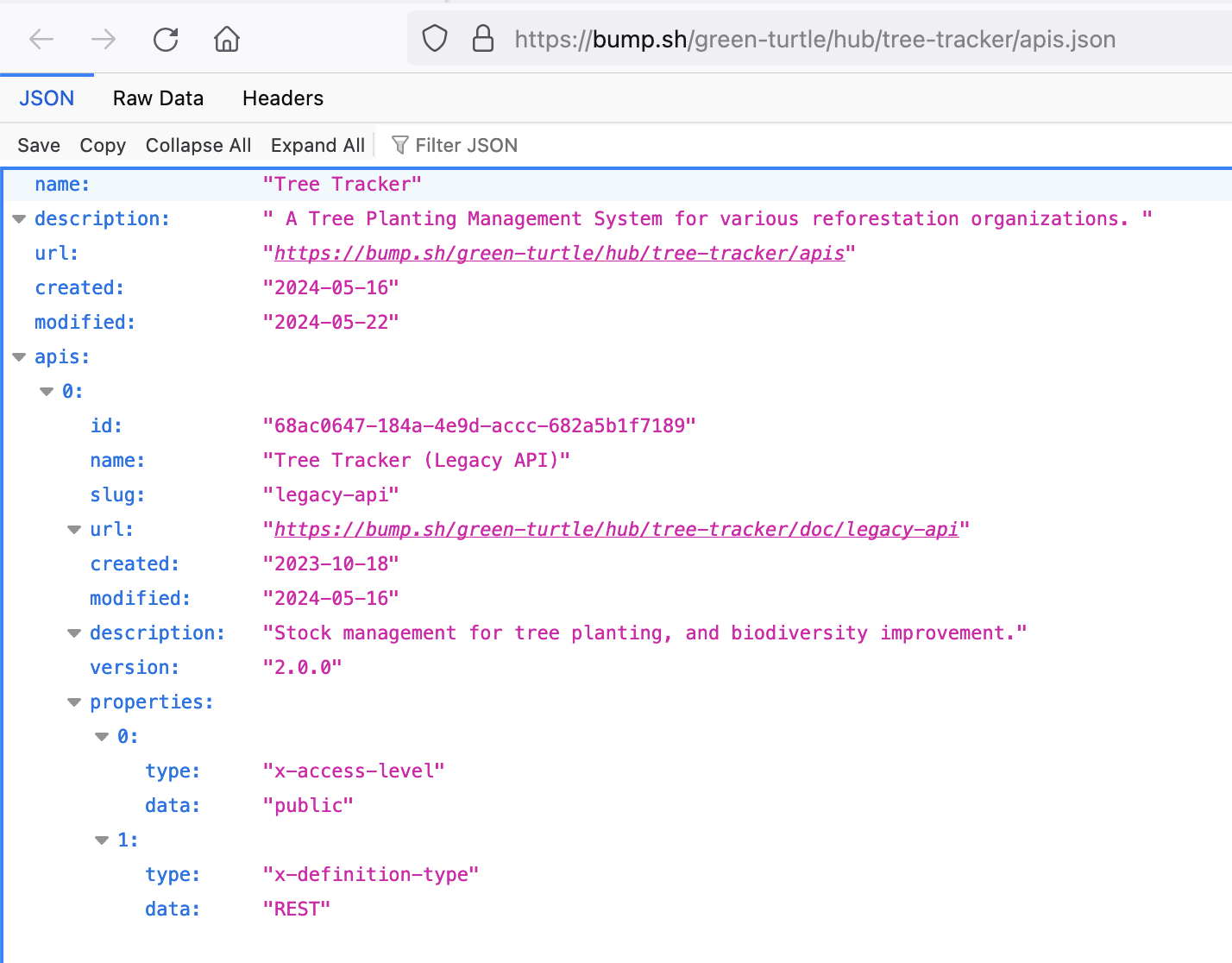Select the JSON tab
1232x963 pixels.
(x=47, y=98)
